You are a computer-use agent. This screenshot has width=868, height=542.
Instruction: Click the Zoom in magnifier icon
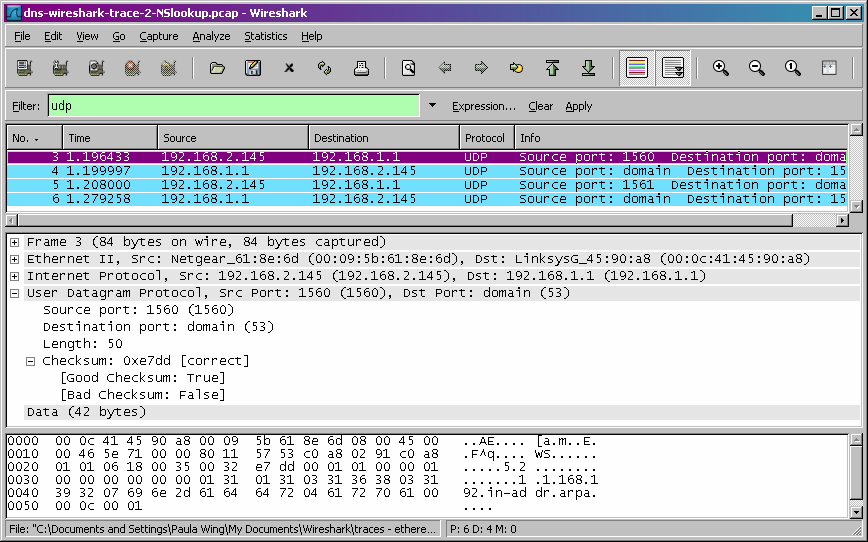(721, 68)
